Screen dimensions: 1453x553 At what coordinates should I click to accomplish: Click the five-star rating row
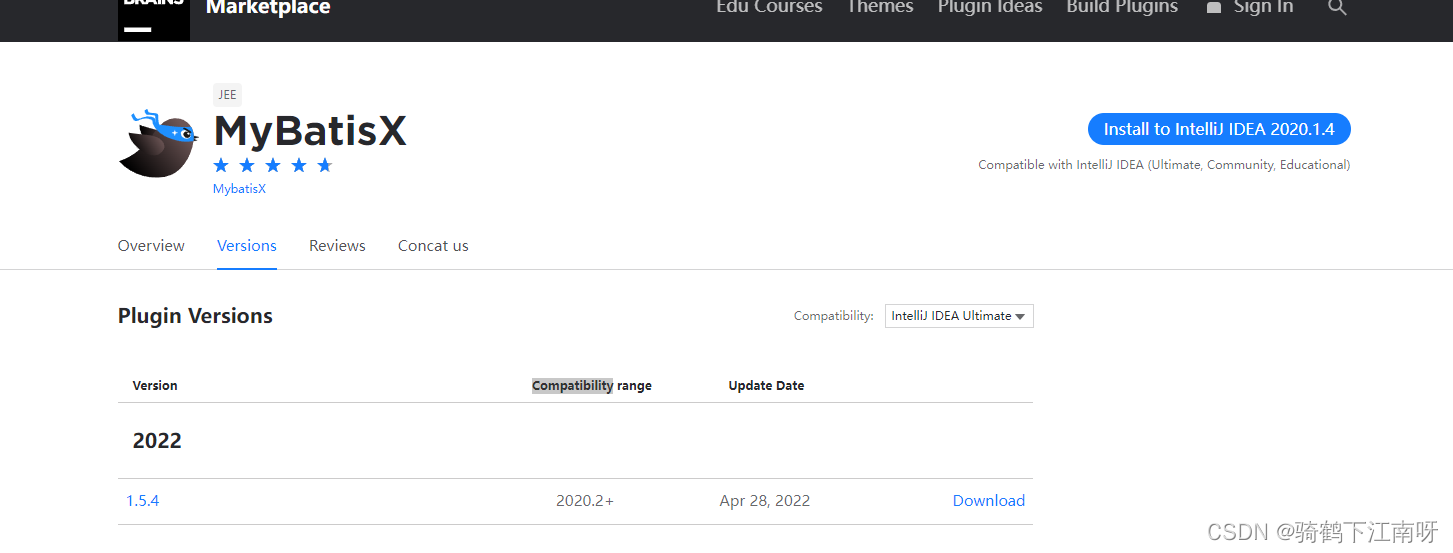pos(272,165)
